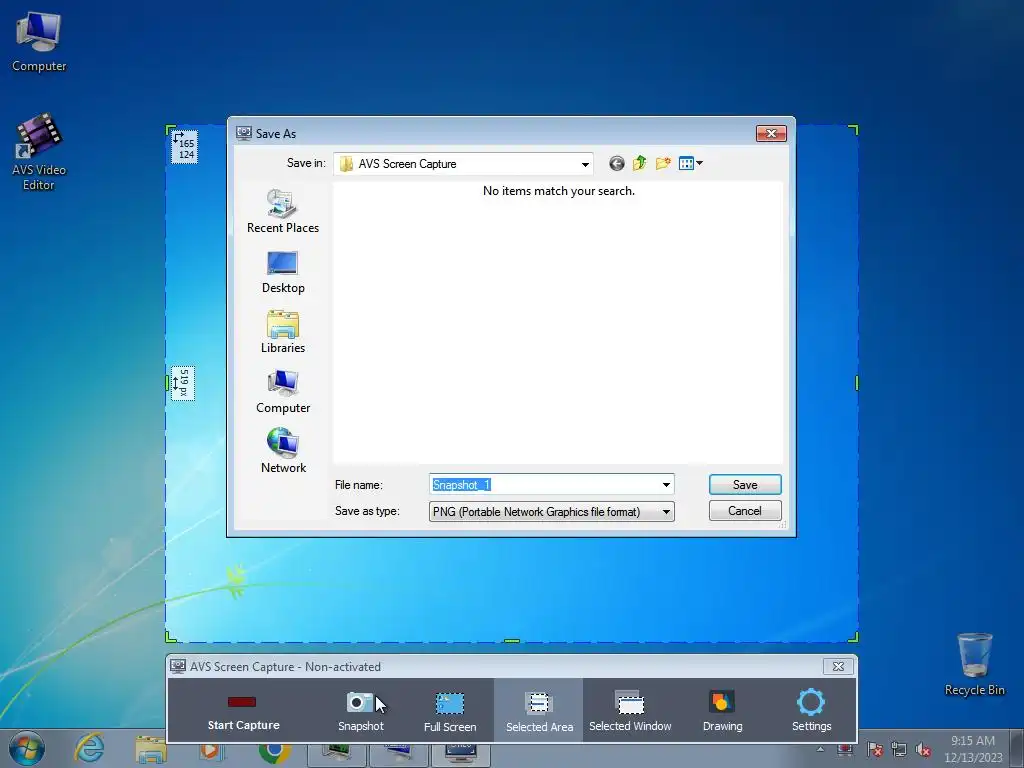Open Desktop in the places bar
Viewport: 1024px width, 768px height.
[x=283, y=272]
